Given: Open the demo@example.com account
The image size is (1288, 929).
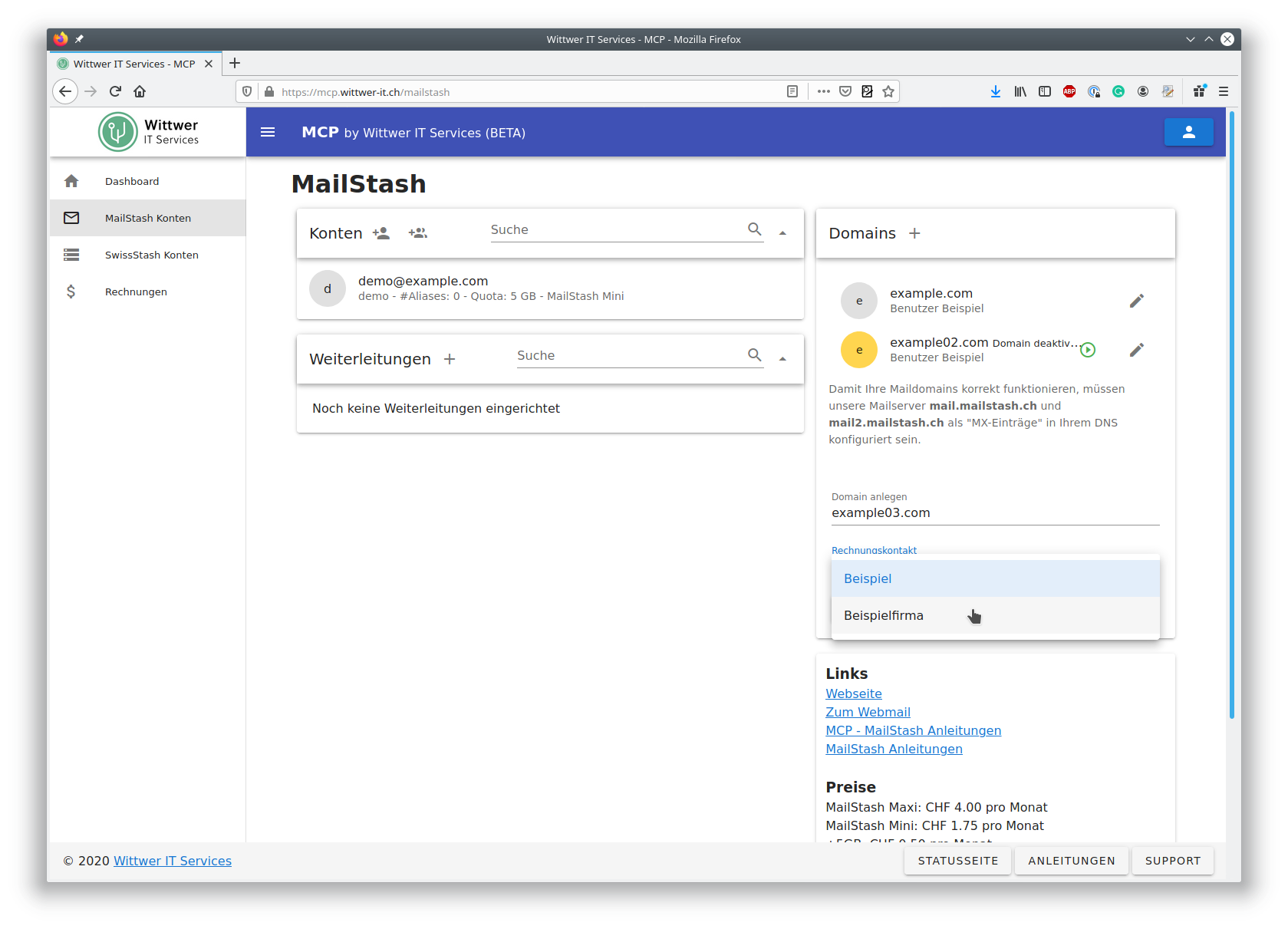Looking at the screenshot, I should point(550,288).
